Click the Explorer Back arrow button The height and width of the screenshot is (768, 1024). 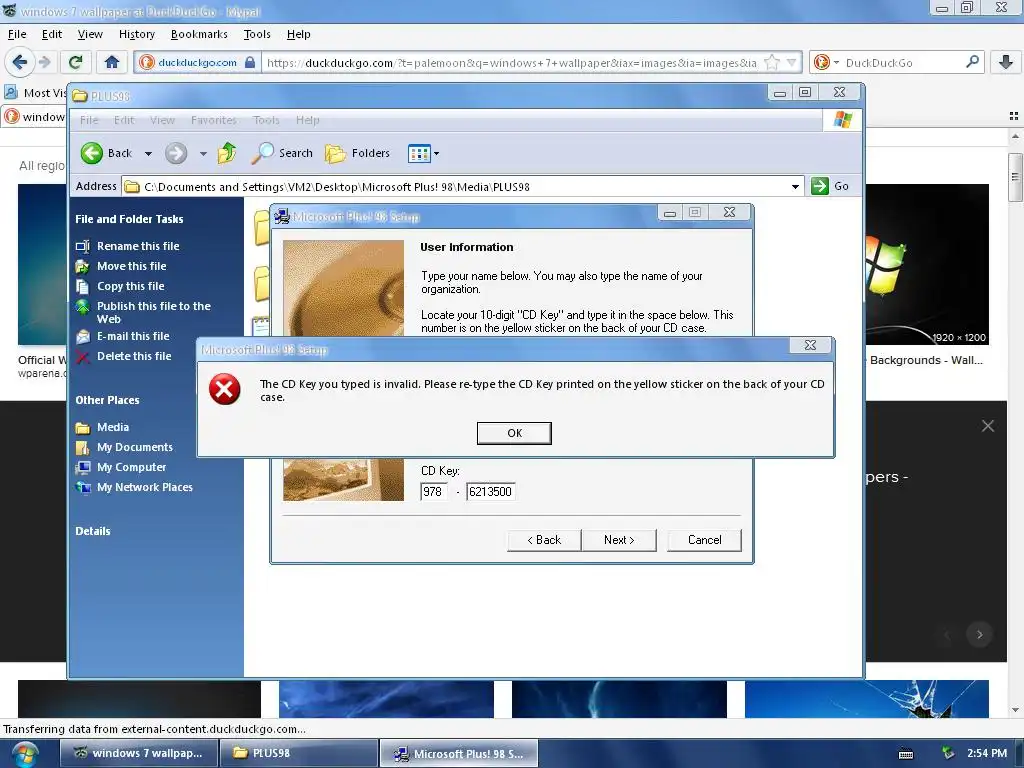click(106, 153)
